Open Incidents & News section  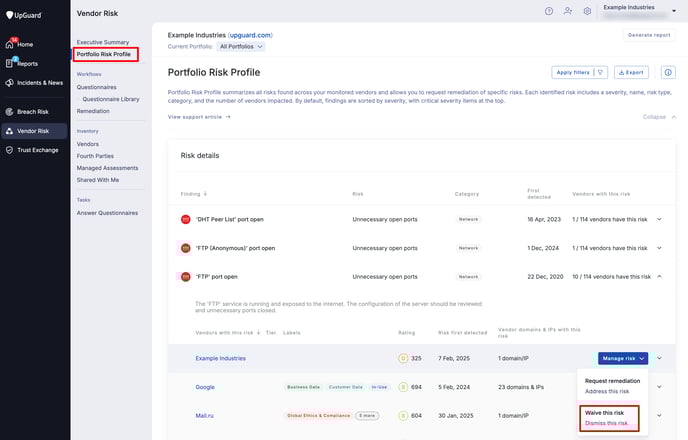tap(34, 82)
